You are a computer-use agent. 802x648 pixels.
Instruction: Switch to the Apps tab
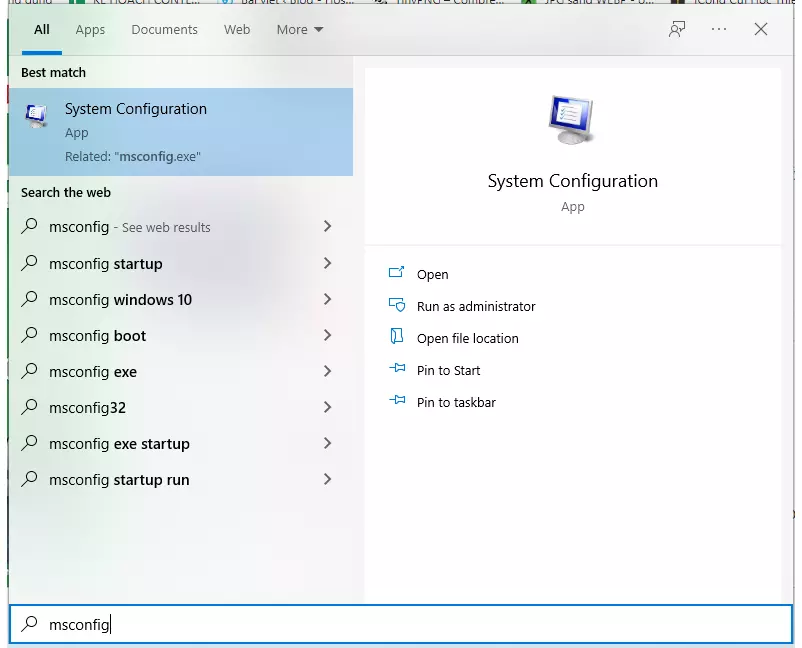coord(90,30)
